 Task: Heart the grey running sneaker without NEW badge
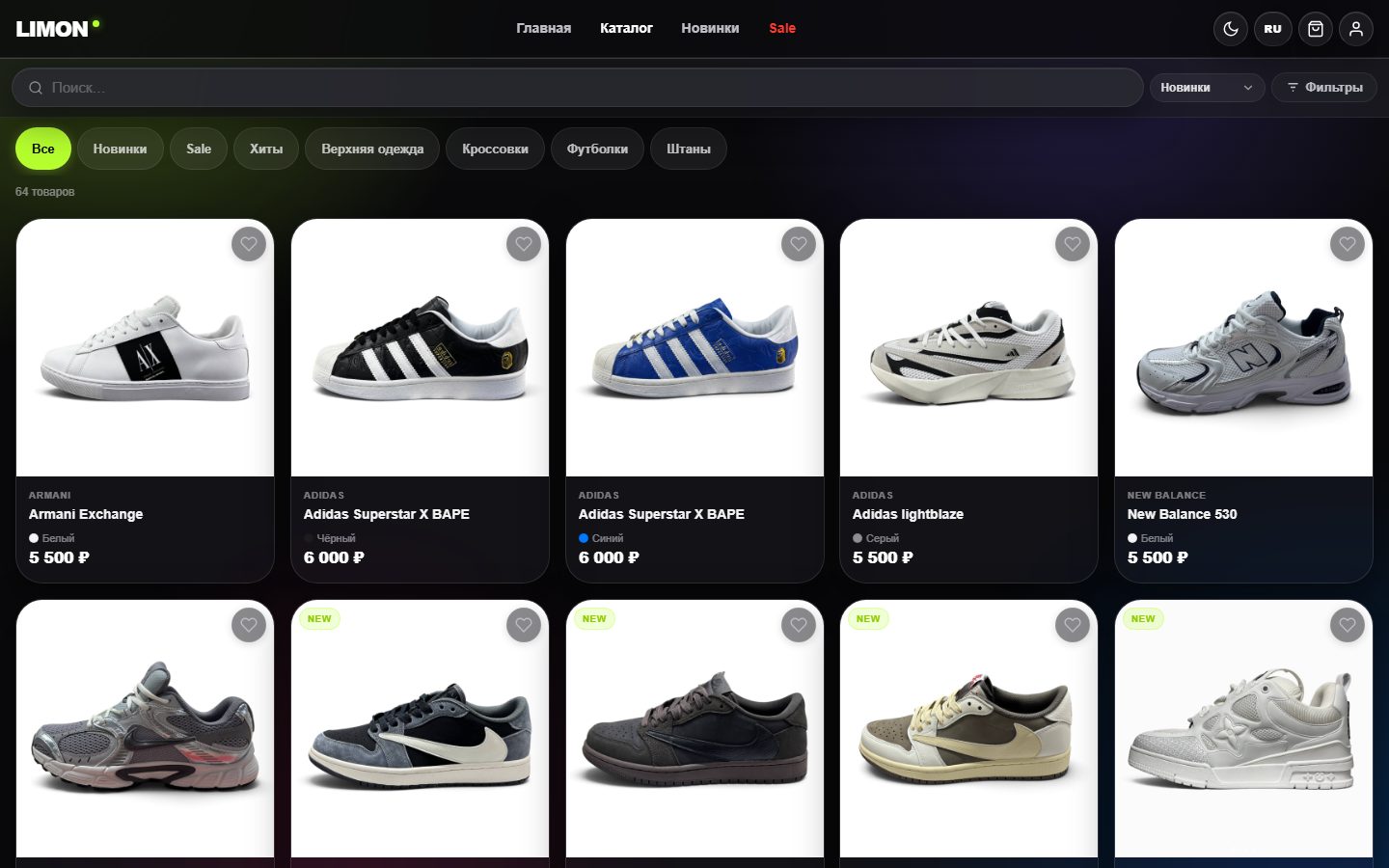pyautogui.click(x=249, y=625)
